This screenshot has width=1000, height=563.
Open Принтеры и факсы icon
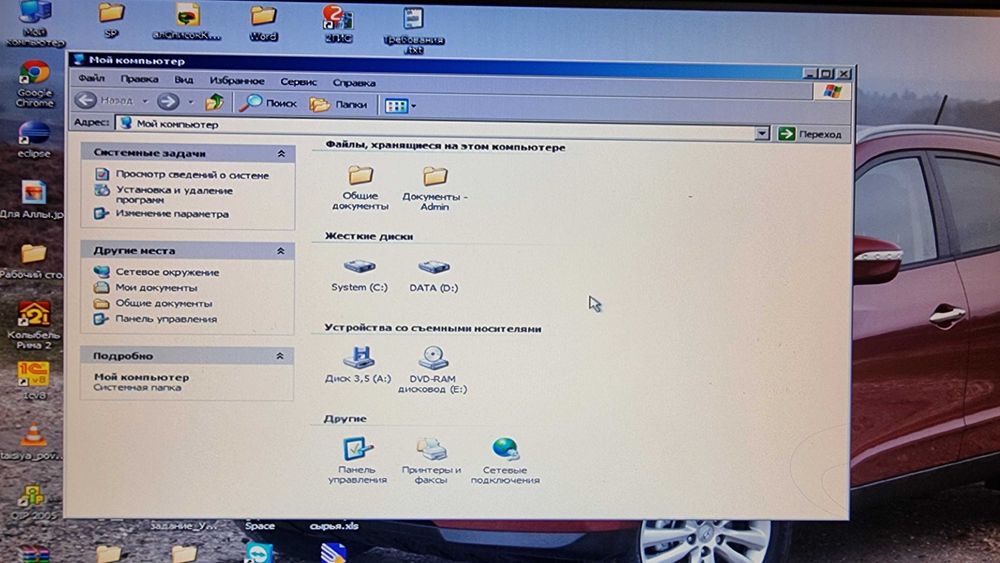coord(431,460)
